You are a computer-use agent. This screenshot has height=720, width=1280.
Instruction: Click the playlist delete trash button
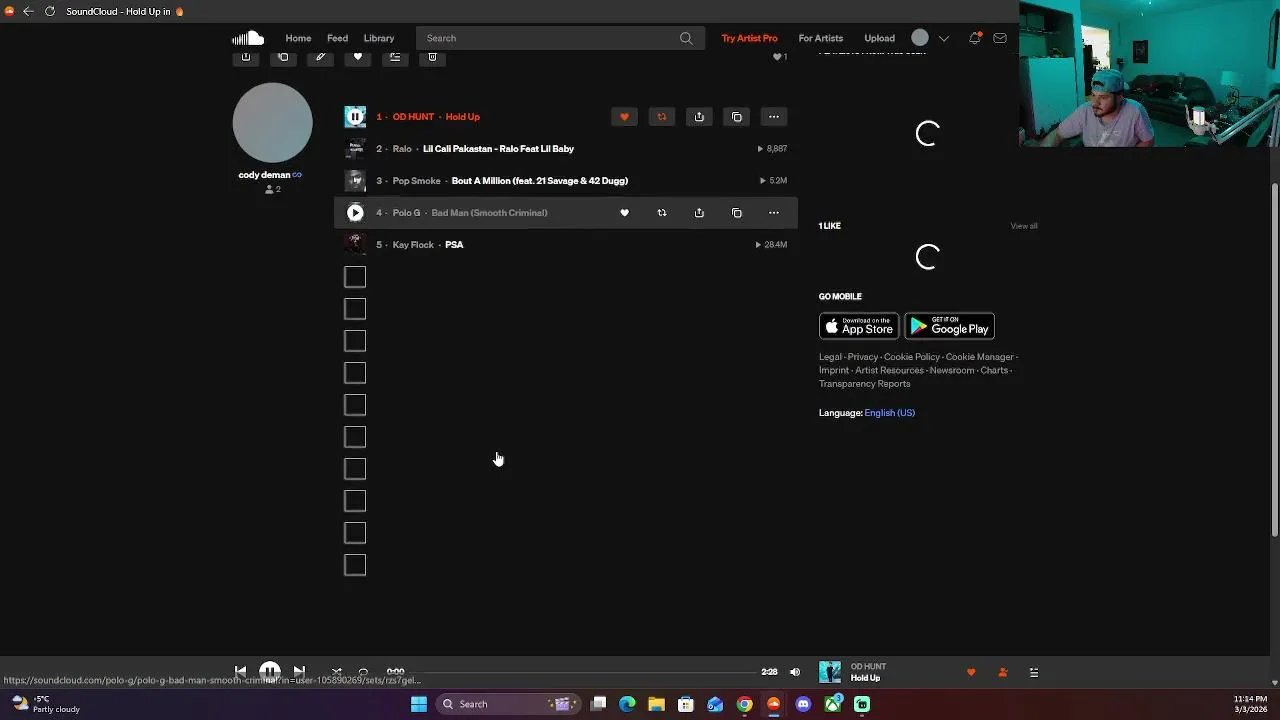[x=432, y=57]
